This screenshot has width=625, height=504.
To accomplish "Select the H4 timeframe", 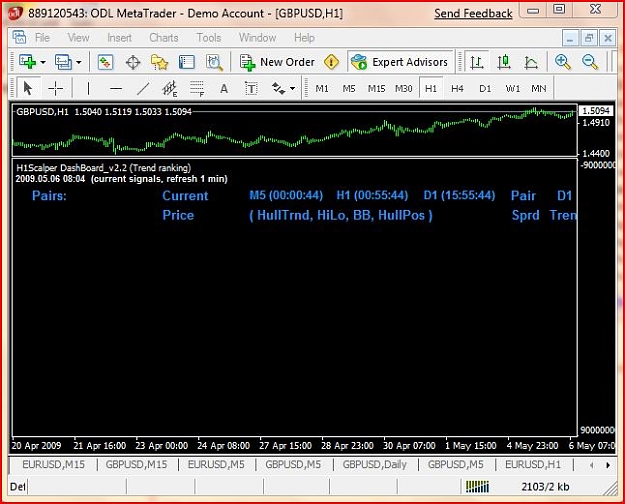I will point(457,89).
